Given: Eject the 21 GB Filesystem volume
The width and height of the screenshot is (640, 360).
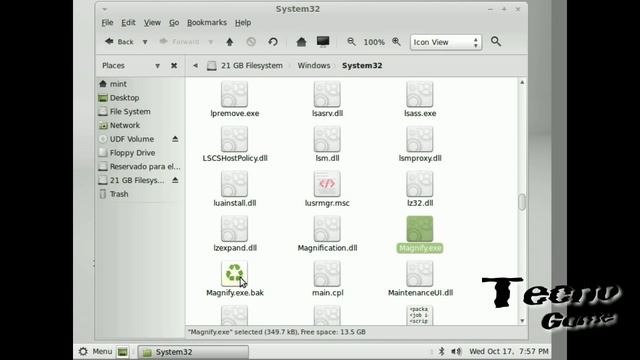Looking at the screenshot, I should pos(175,180).
